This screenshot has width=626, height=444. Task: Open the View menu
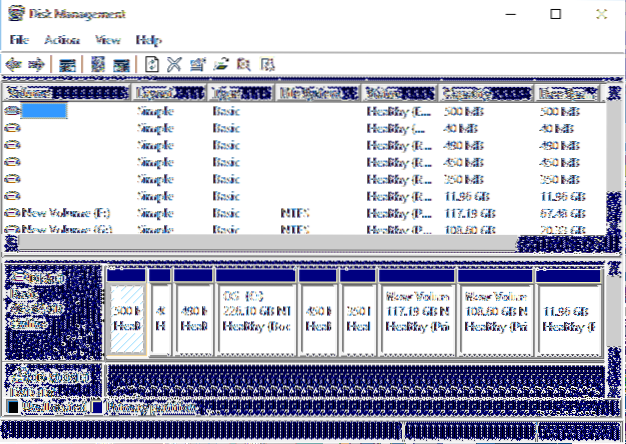click(108, 40)
